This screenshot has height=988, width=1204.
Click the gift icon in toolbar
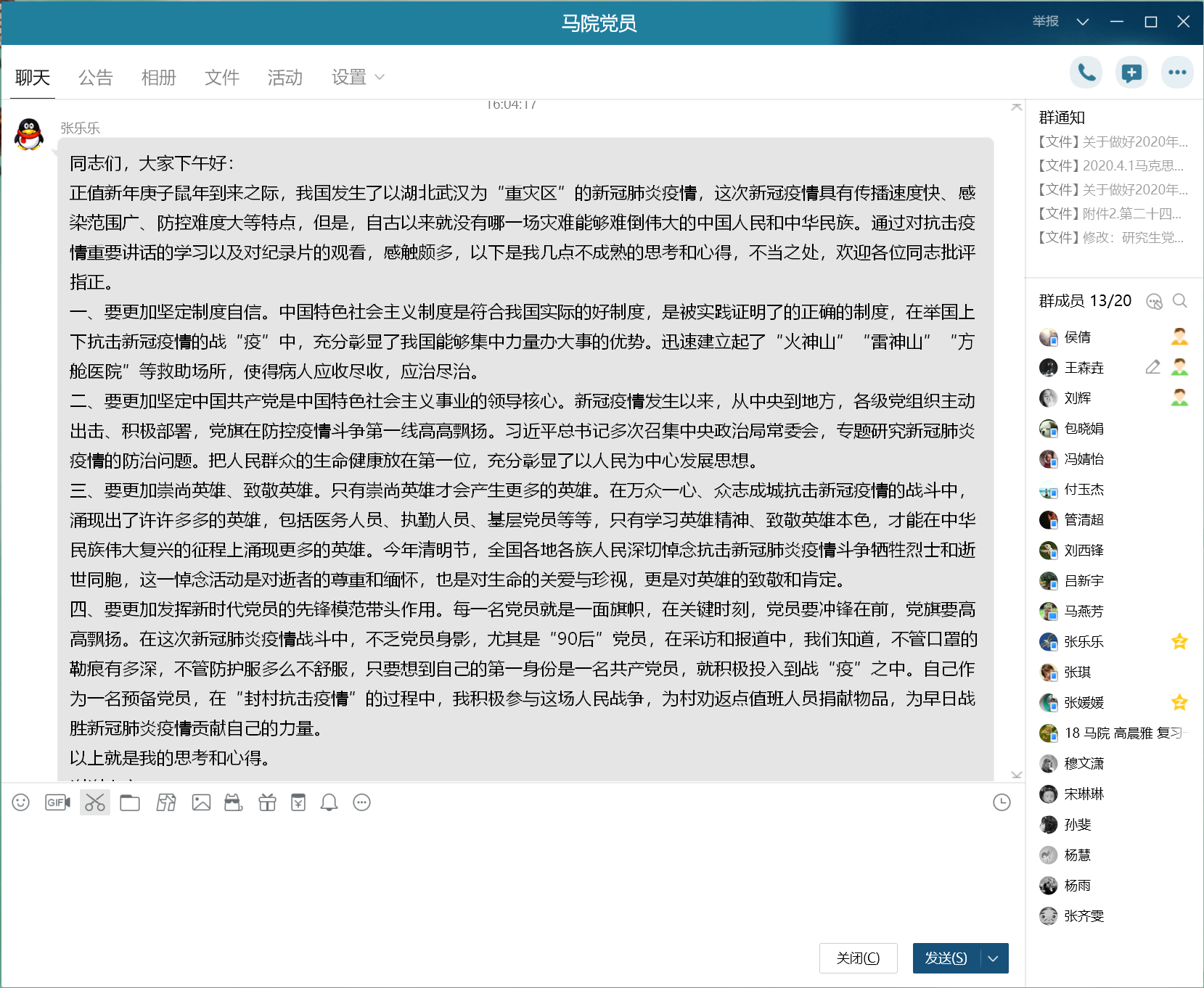(x=267, y=802)
